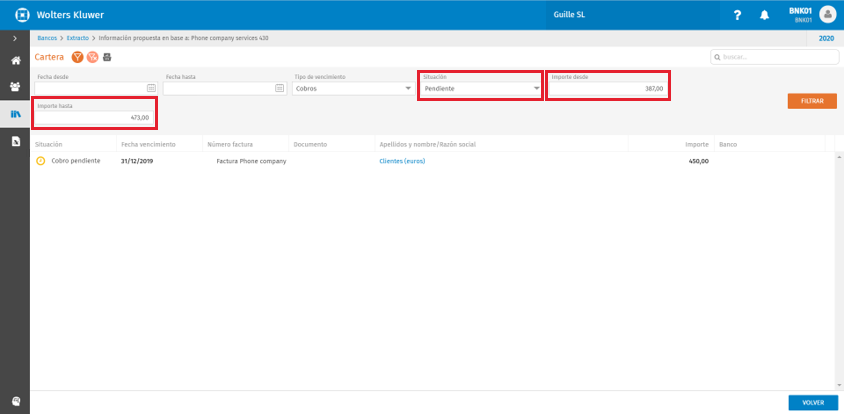Click the FILTRAR button
This screenshot has width=844, height=414.
(812, 101)
